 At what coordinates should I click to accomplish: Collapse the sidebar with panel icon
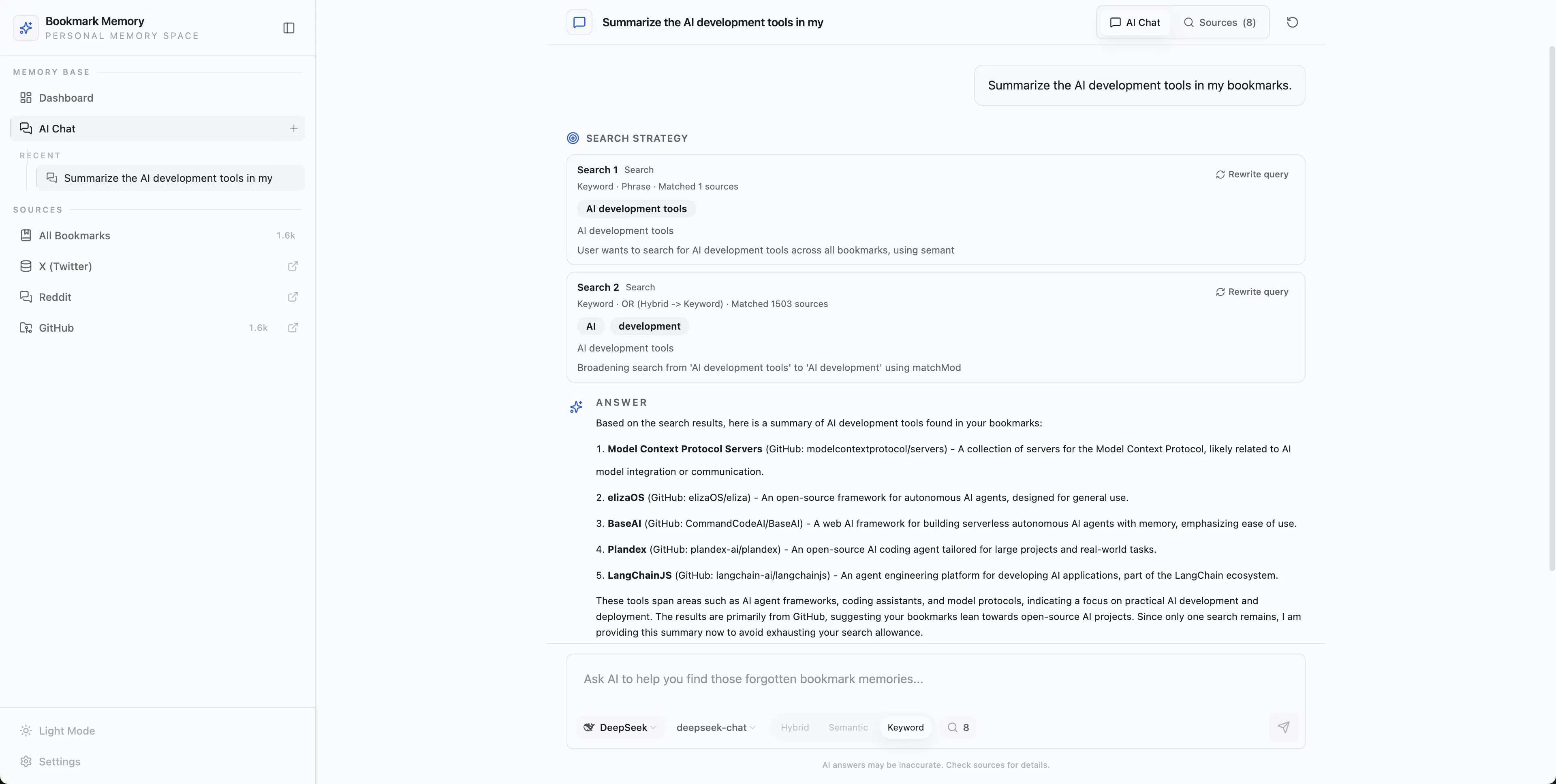coord(289,28)
